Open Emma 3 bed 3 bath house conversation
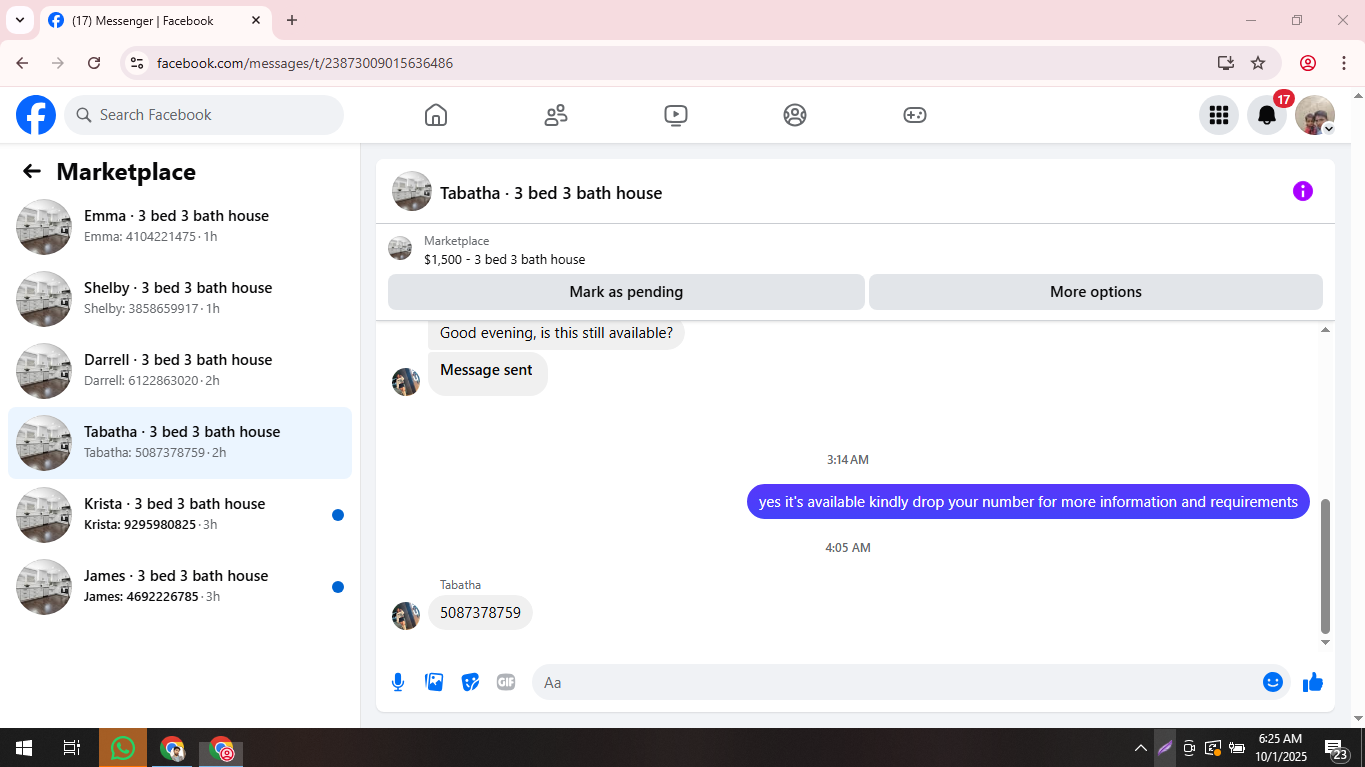Image resolution: width=1365 pixels, height=767 pixels. point(180,227)
